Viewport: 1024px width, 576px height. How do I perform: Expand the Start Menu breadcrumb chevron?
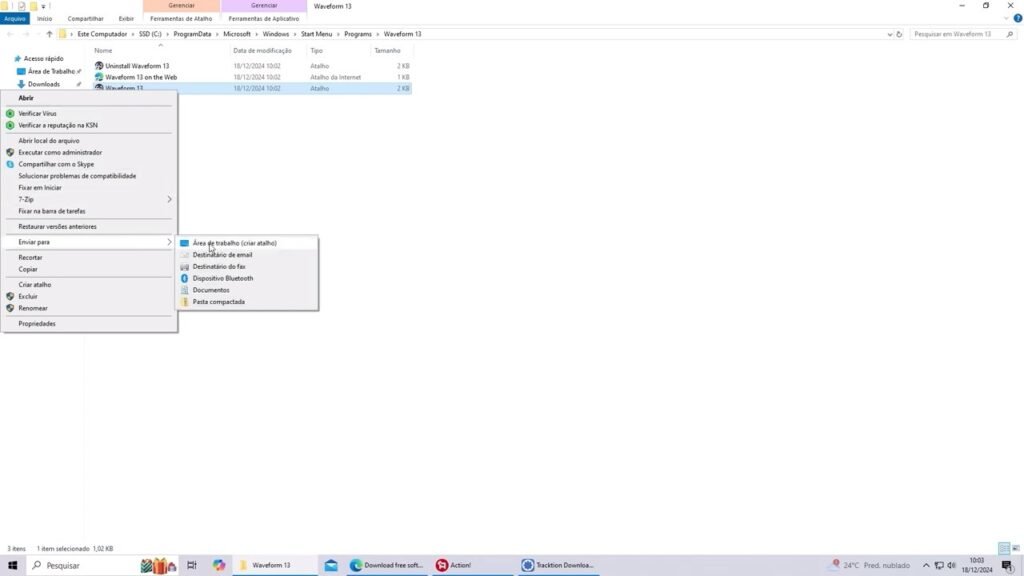point(338,34)
